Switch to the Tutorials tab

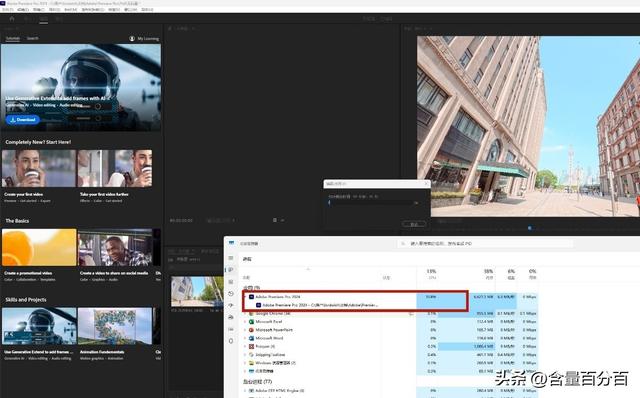[13, 38]
